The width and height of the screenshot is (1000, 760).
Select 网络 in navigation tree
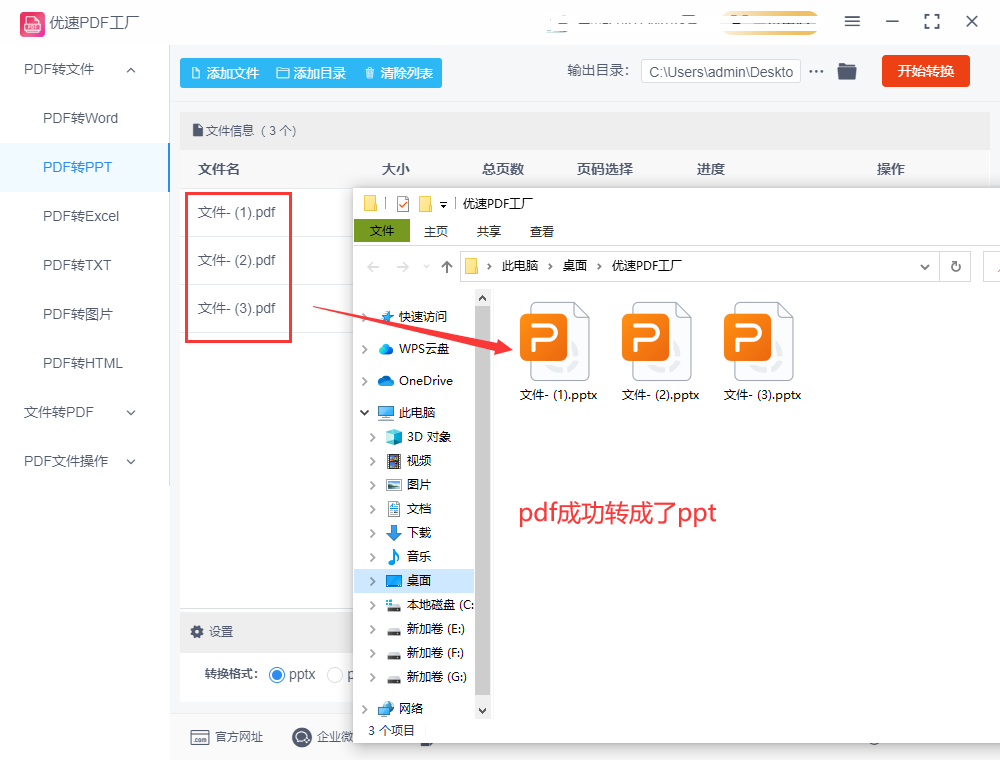[401, 708]
